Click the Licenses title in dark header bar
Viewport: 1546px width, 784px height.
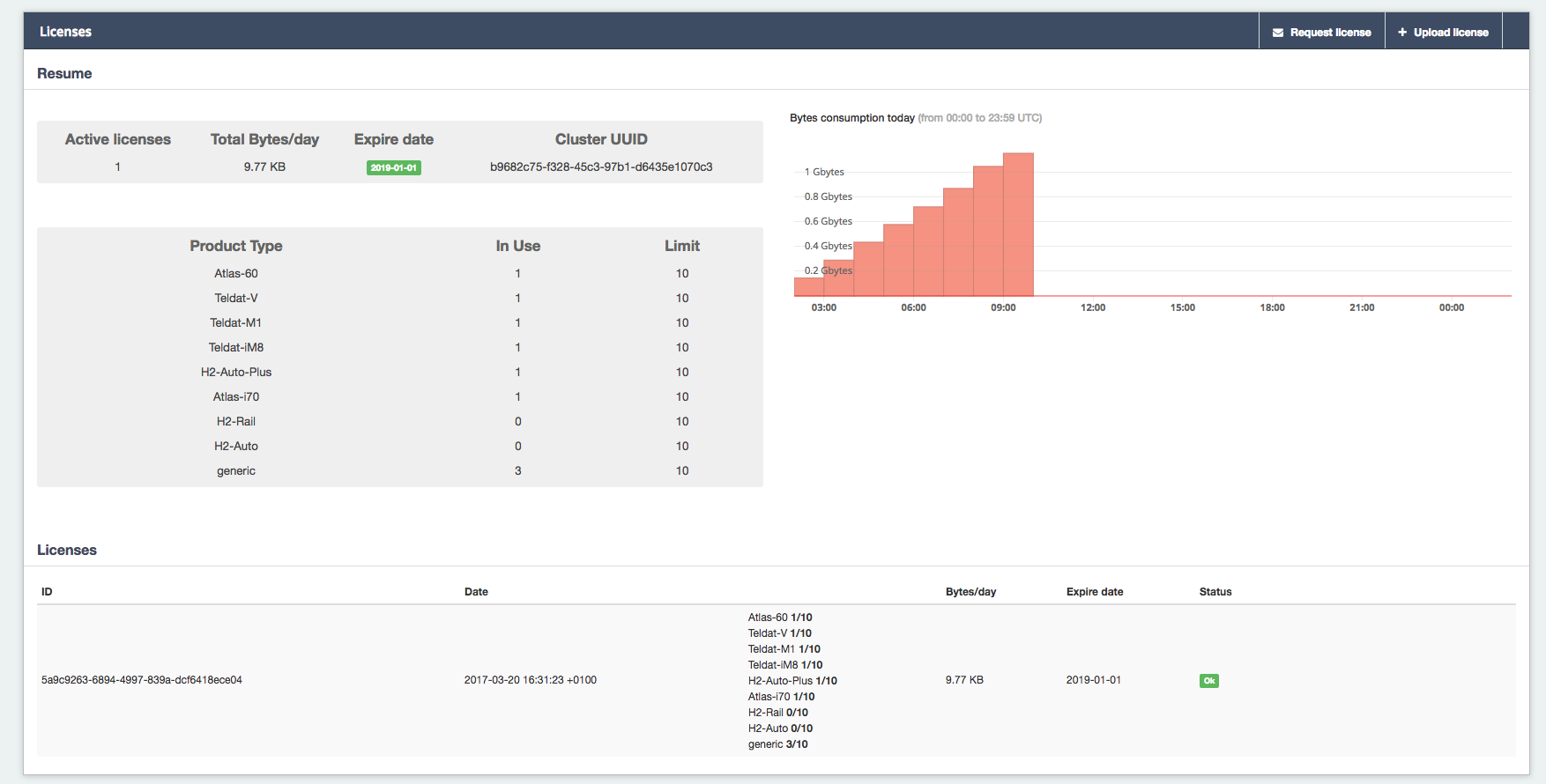tap(65, 32)
